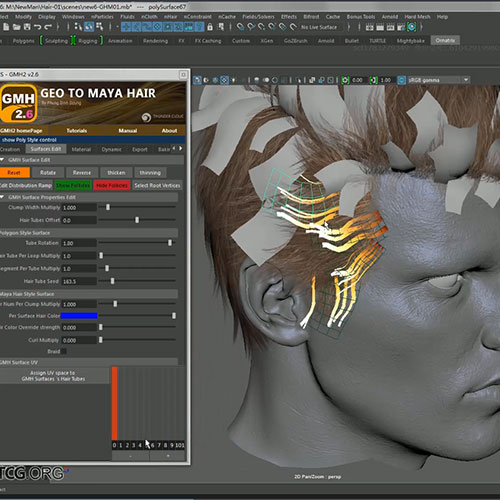Screen dimensions: 500x500
Task: Click the right tab scroll arrow
Action: tap(181, 148)
